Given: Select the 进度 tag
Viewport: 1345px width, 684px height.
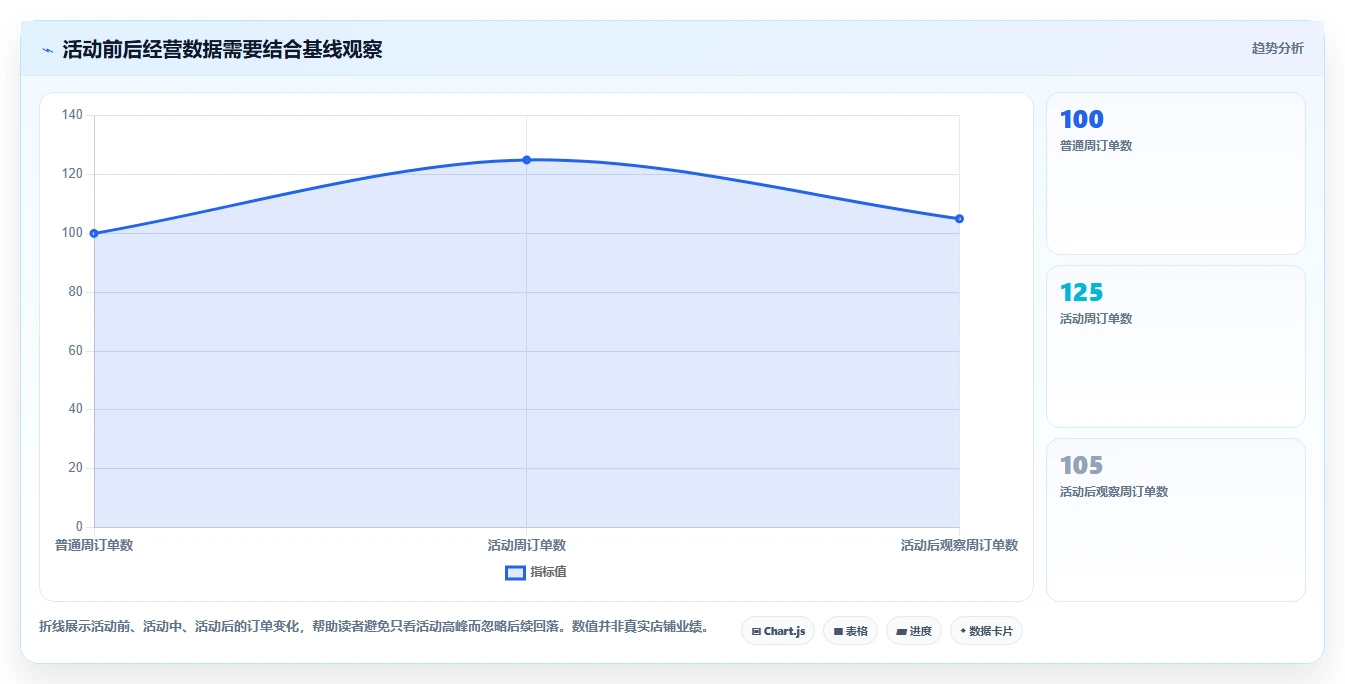Looking at the screenshot, I should (914, 631).
